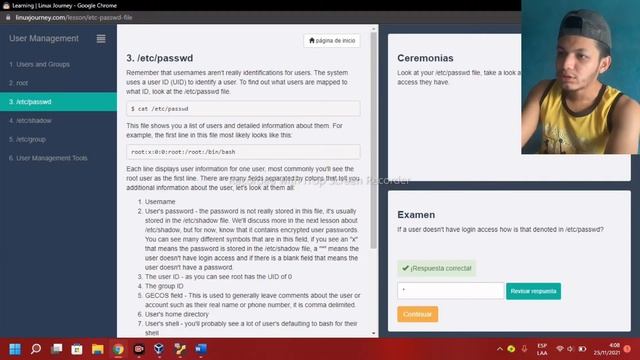Image resolution: width=640 pixels, height=360 pixels.
Task: Open Microsoft Store from taskbar
Action: click(77, 349)
